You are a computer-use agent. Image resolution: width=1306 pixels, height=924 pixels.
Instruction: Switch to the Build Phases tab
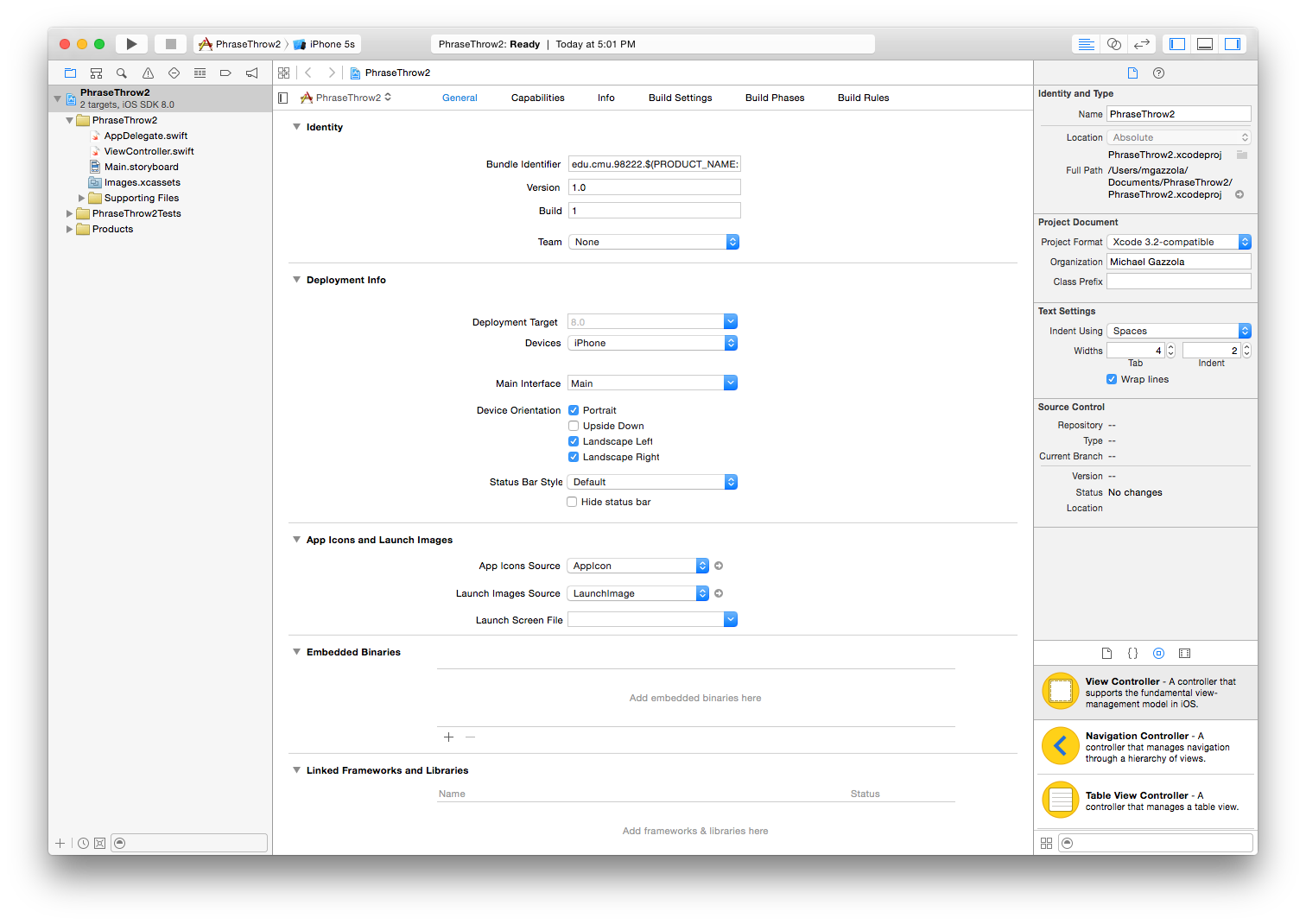click(775, 98)
